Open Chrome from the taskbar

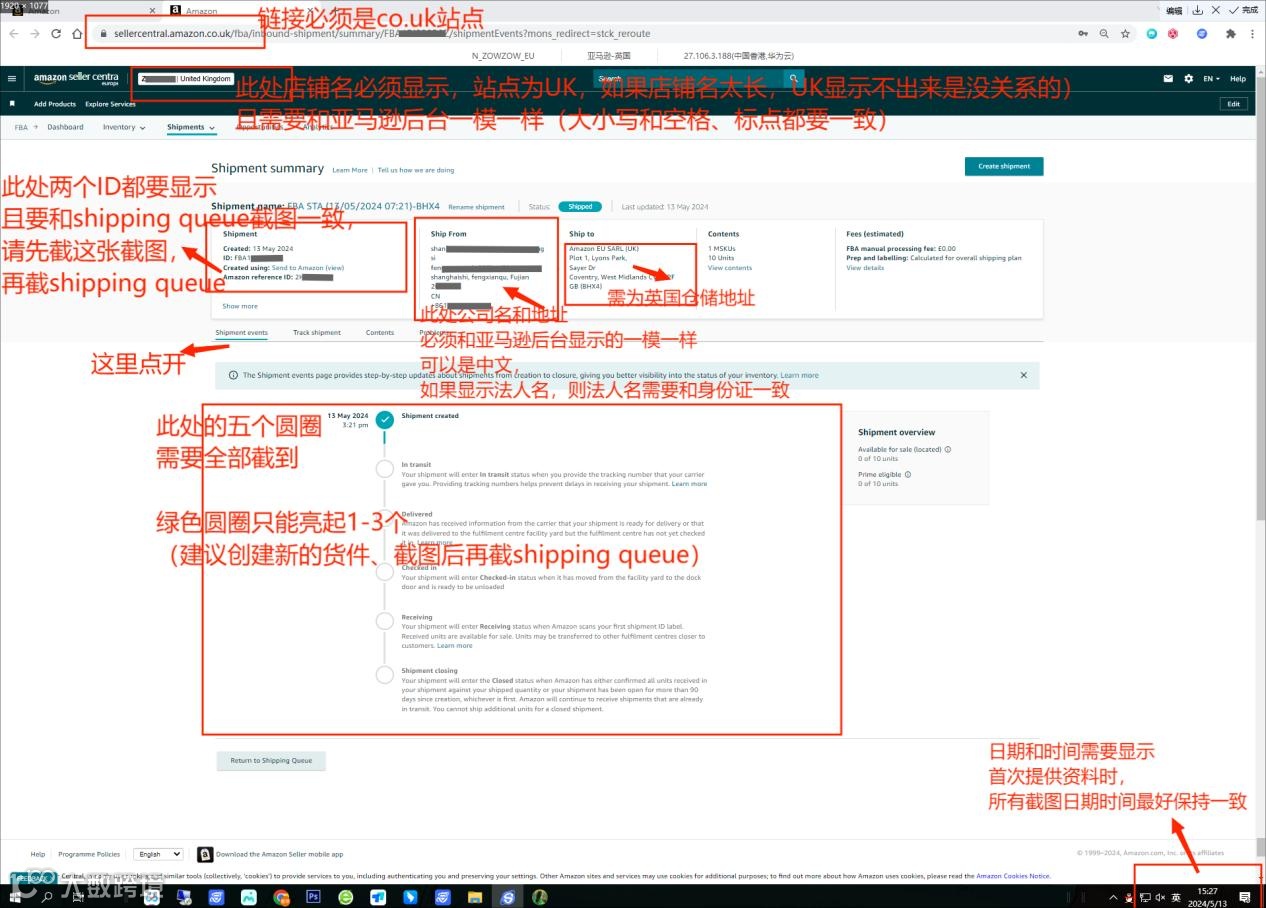point(281,897)
